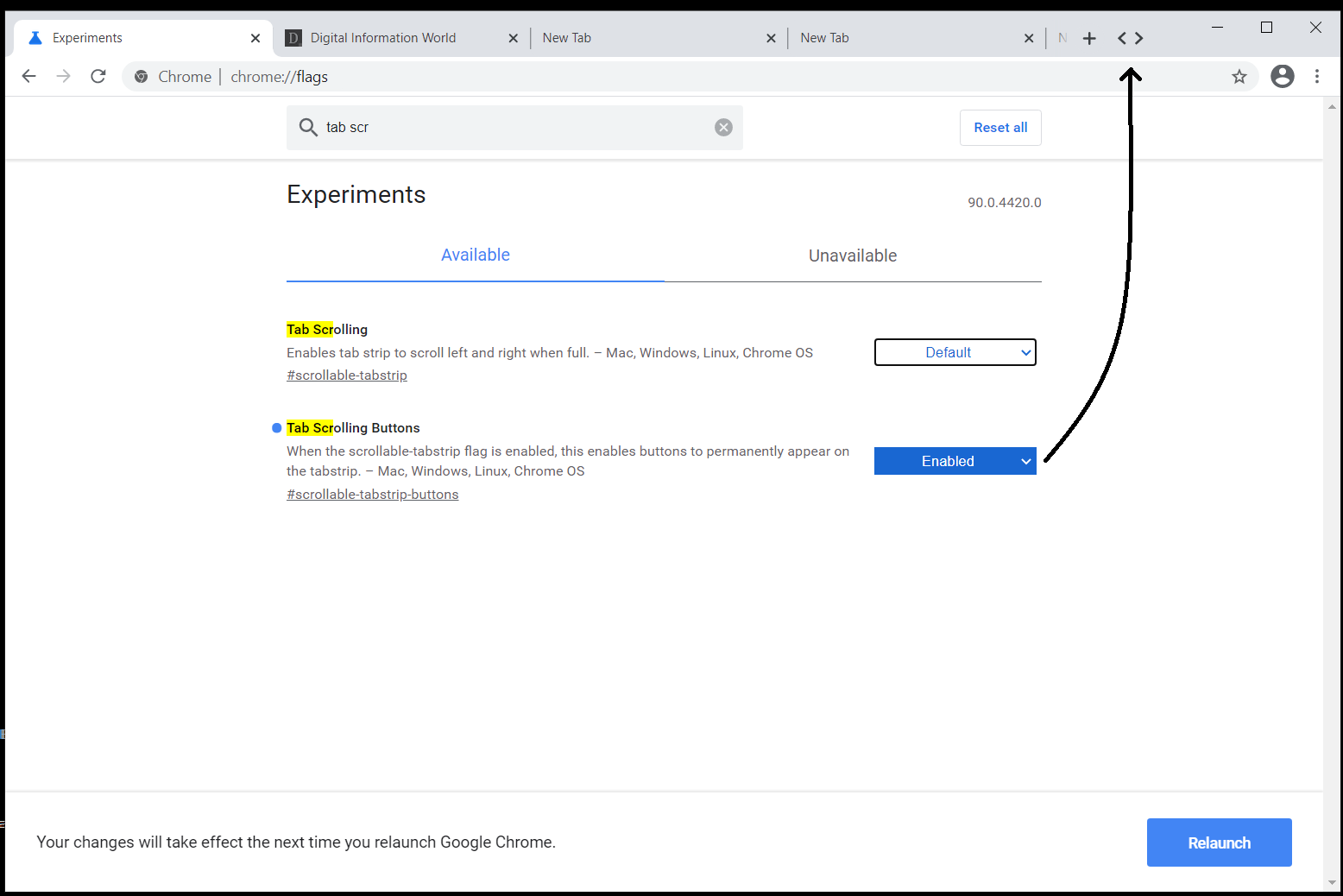Bookmark this page with the star icon
The image size is (1343, 896).
pos(1239,76)
